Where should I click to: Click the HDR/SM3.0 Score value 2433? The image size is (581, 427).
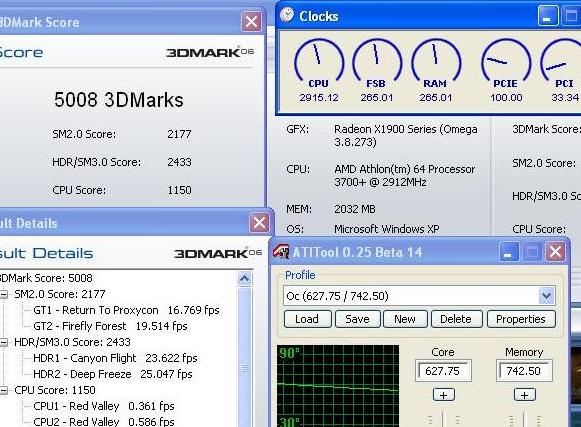click(x=179, y=162)
